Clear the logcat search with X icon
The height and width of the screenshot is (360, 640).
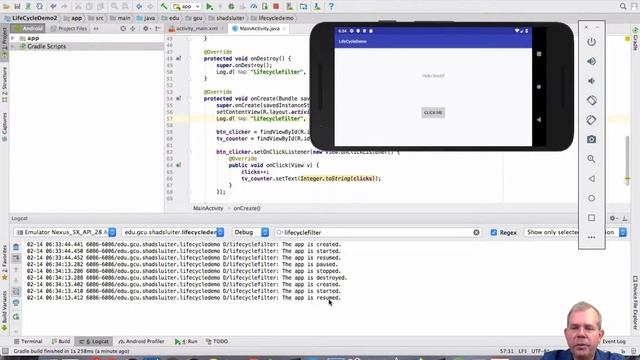pos(476,232)
